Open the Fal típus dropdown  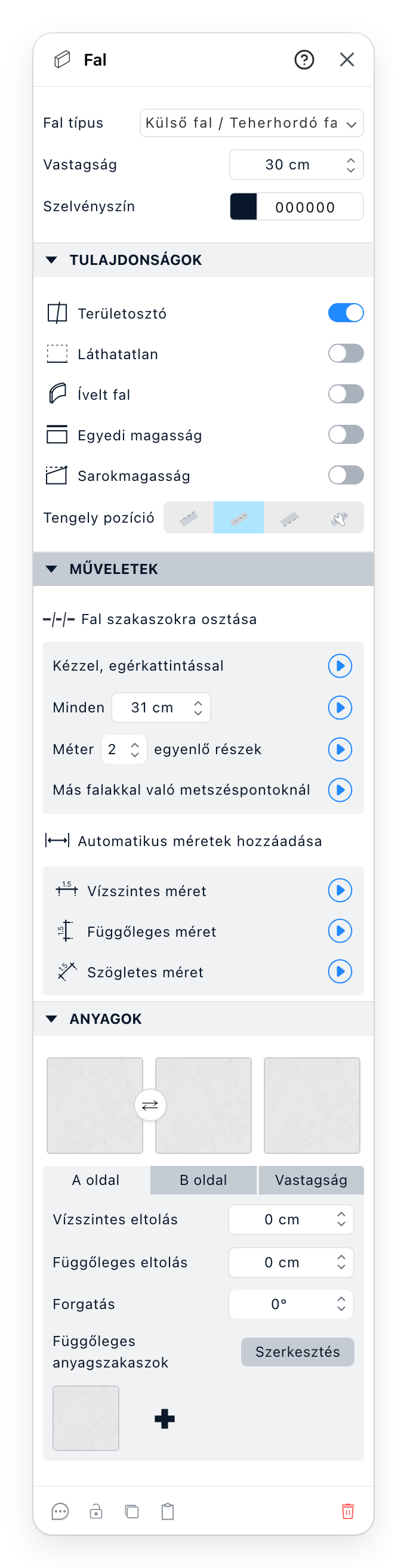point(251,123)
